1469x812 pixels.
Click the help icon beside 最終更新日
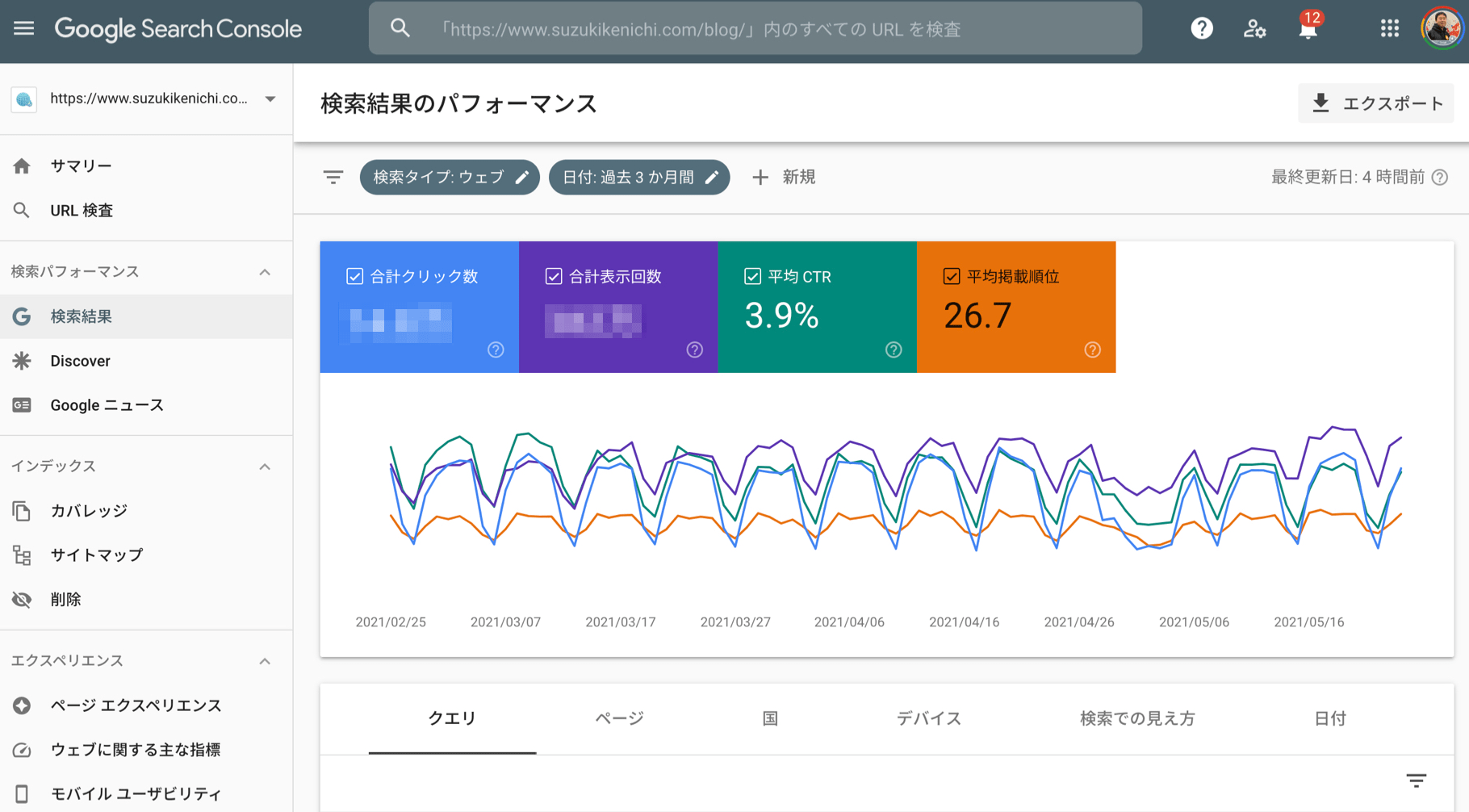point(1440,178)
